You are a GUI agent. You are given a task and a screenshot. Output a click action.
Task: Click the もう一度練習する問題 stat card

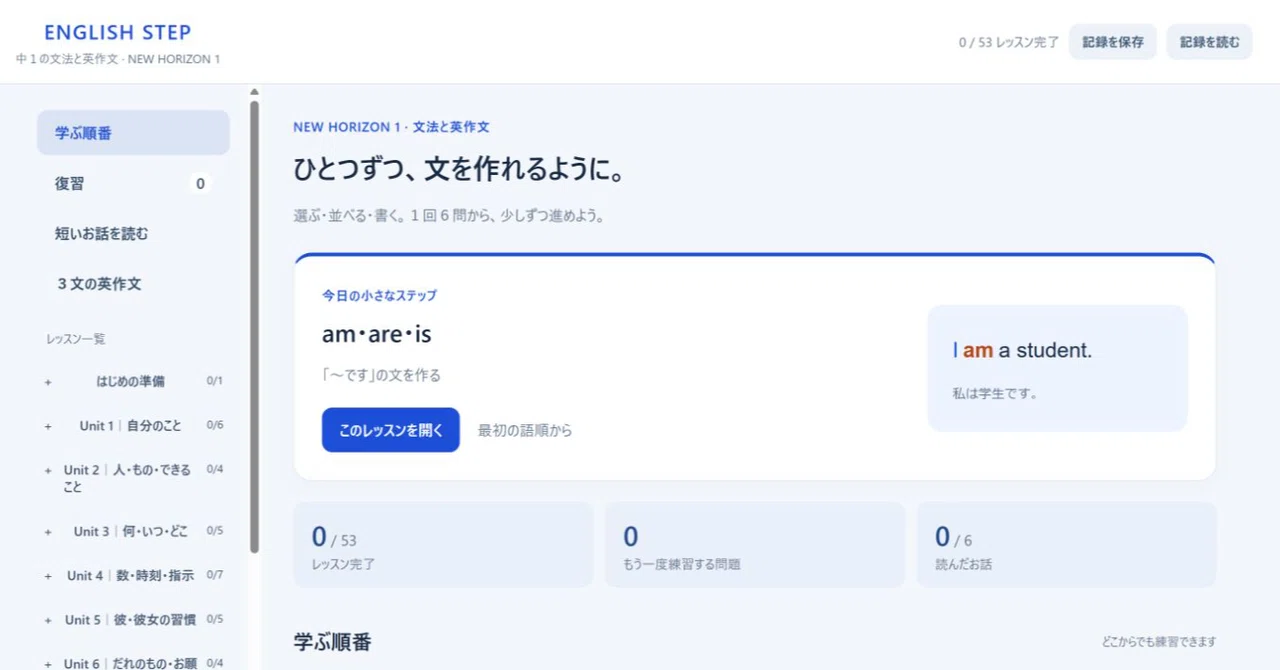coord(754,544)
